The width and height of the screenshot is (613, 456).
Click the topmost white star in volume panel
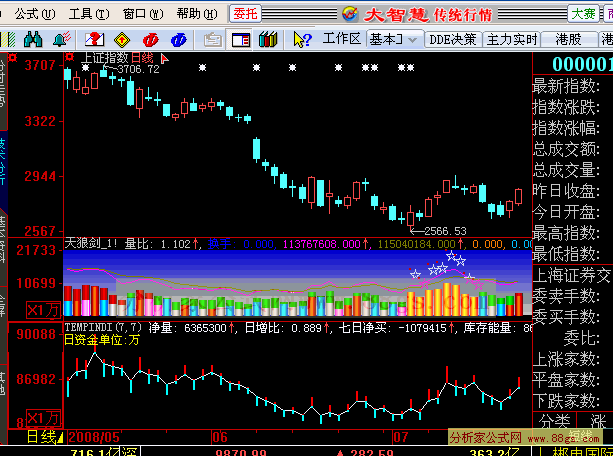coord(451,256)
